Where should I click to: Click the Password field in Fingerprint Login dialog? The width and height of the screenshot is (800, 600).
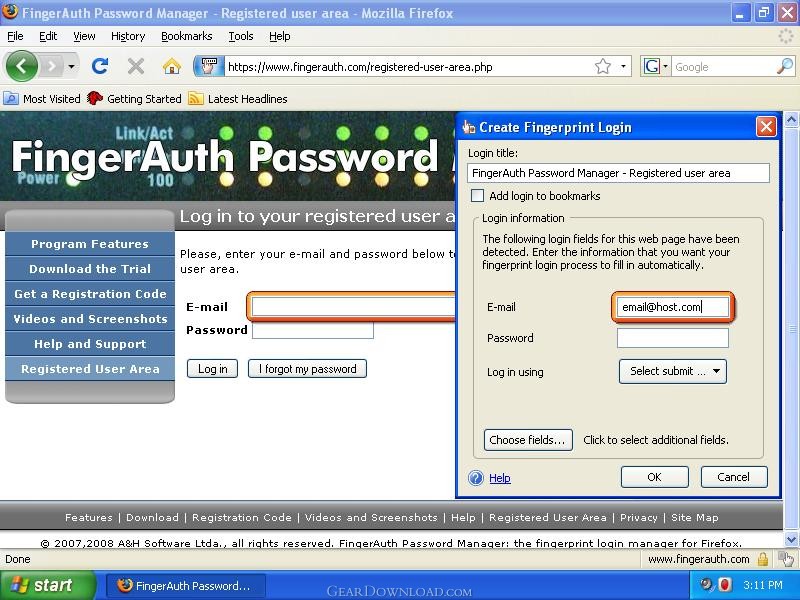tap(672, 338)
